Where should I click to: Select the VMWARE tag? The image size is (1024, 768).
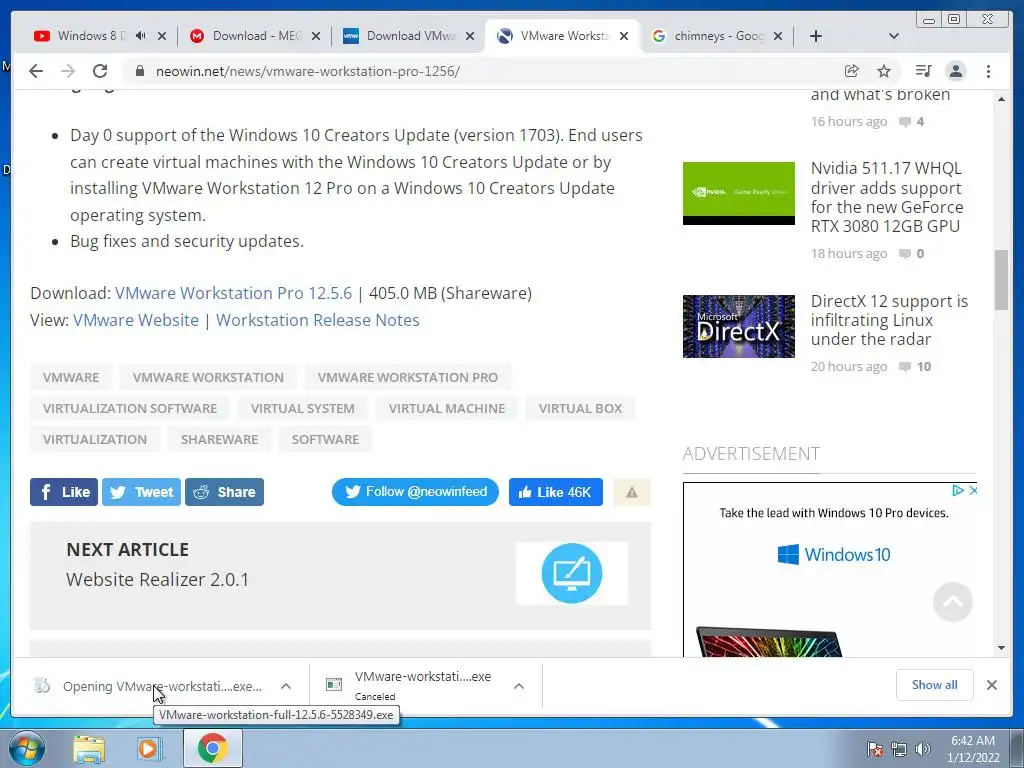71,377
